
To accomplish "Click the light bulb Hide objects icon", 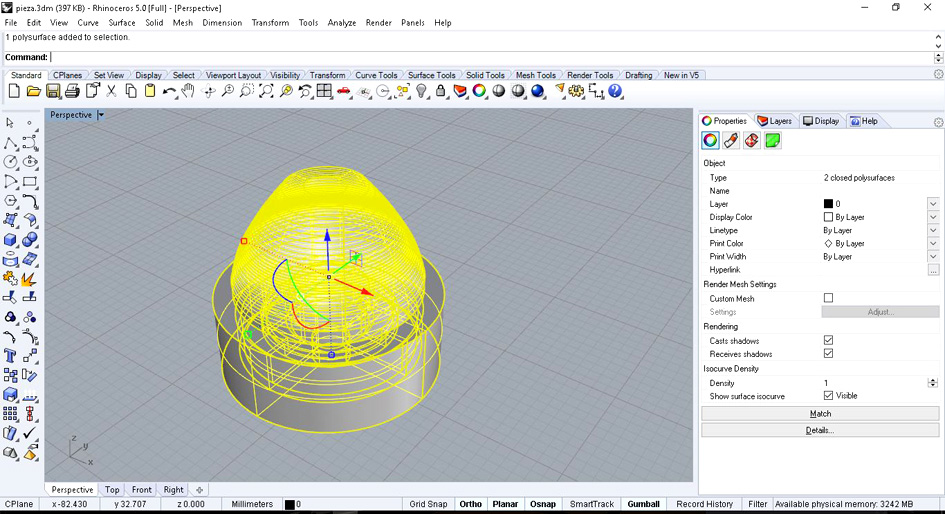I will pyautogui.click(x=421, y=91).
